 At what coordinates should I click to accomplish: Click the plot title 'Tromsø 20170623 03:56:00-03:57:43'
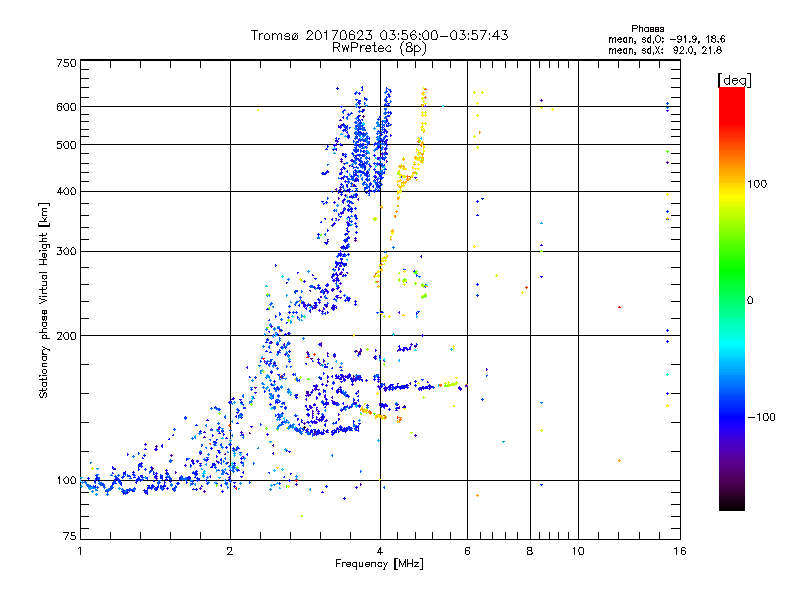tap(379, 35)
